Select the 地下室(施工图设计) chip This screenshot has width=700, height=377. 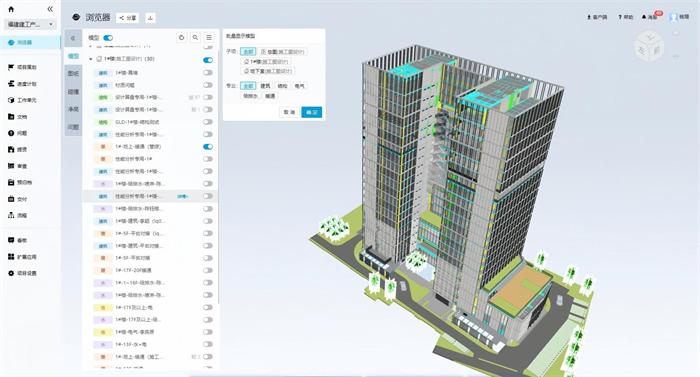pyautogui.click(x=268, y=71)
